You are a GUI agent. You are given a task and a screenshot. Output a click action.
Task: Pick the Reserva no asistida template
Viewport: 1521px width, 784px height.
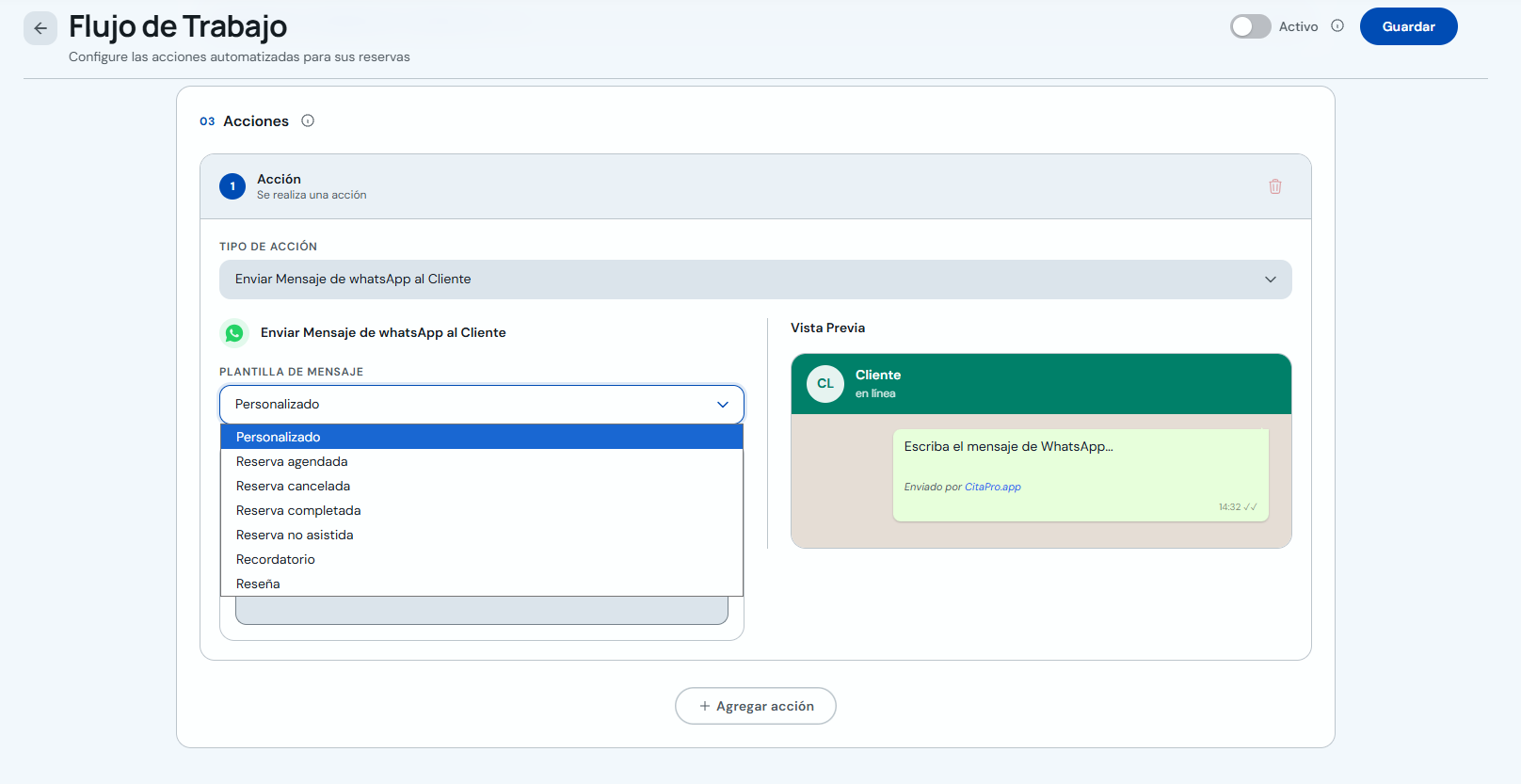click(x=481, y=535)
